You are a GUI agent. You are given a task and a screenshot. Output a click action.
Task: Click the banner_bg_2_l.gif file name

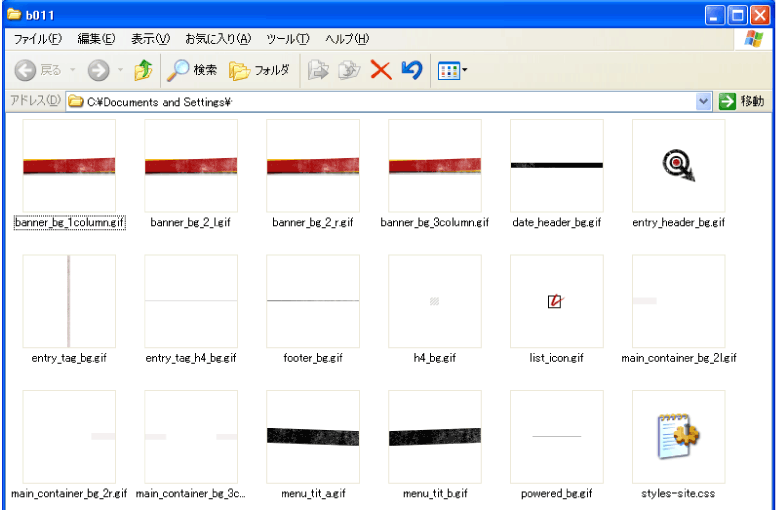point(191,222)
